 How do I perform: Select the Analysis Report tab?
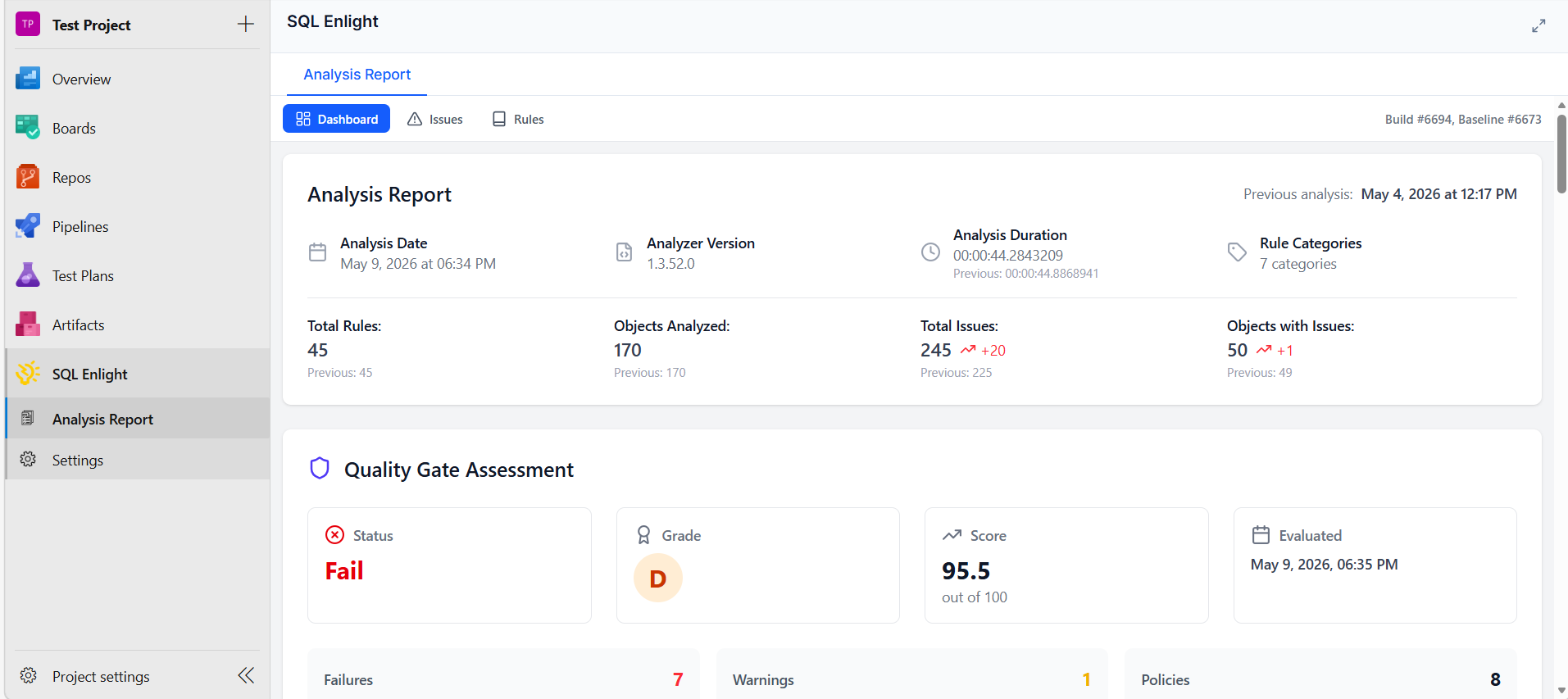pos(357,75)
